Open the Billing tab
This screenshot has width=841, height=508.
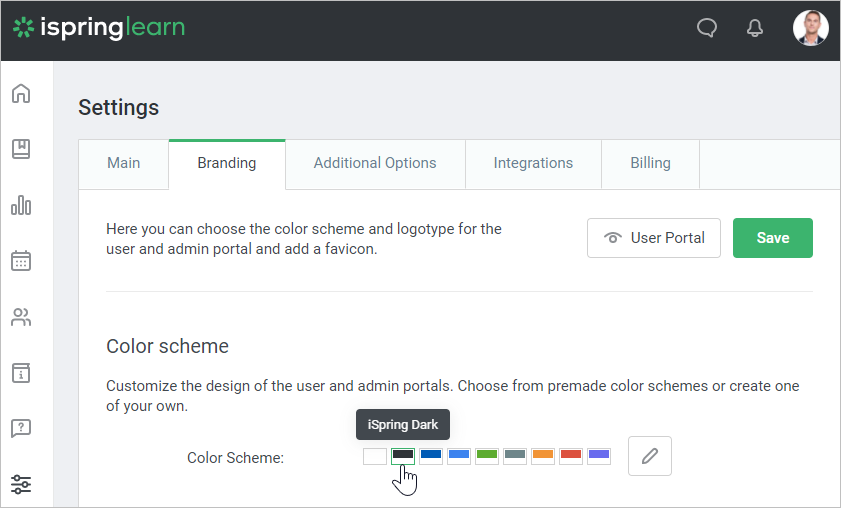point(650,163)
